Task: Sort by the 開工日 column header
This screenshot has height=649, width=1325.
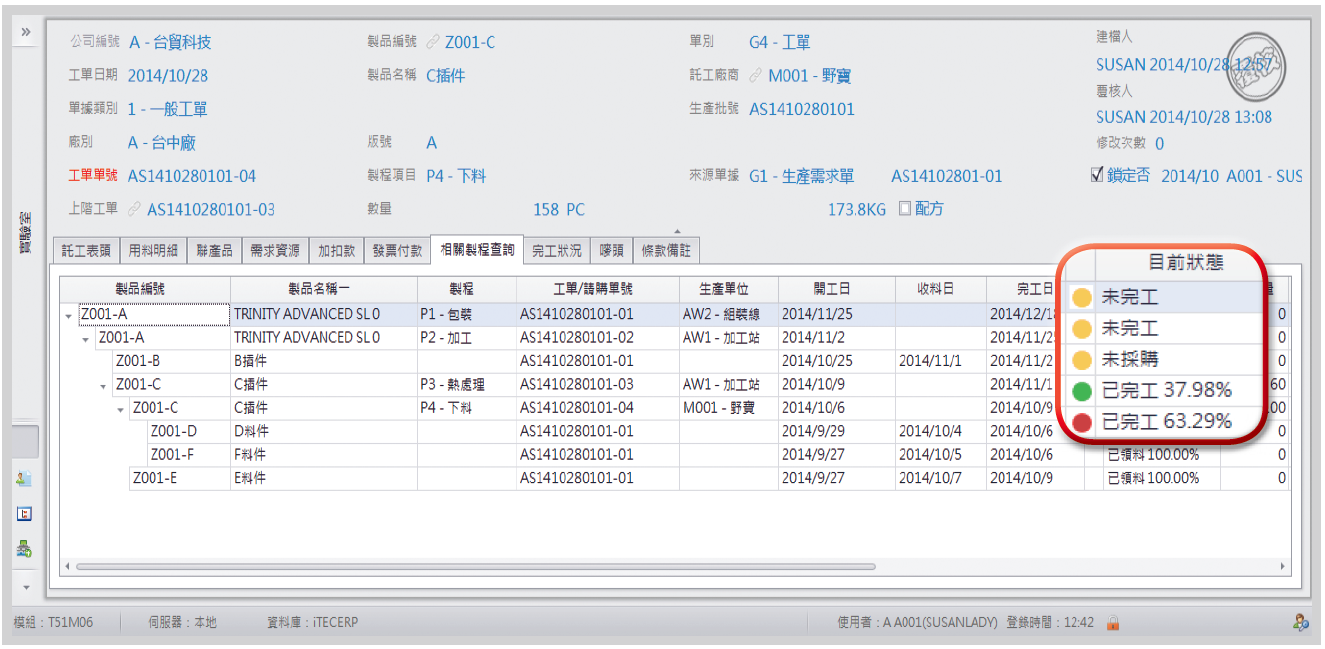Action: coord(837,289)
